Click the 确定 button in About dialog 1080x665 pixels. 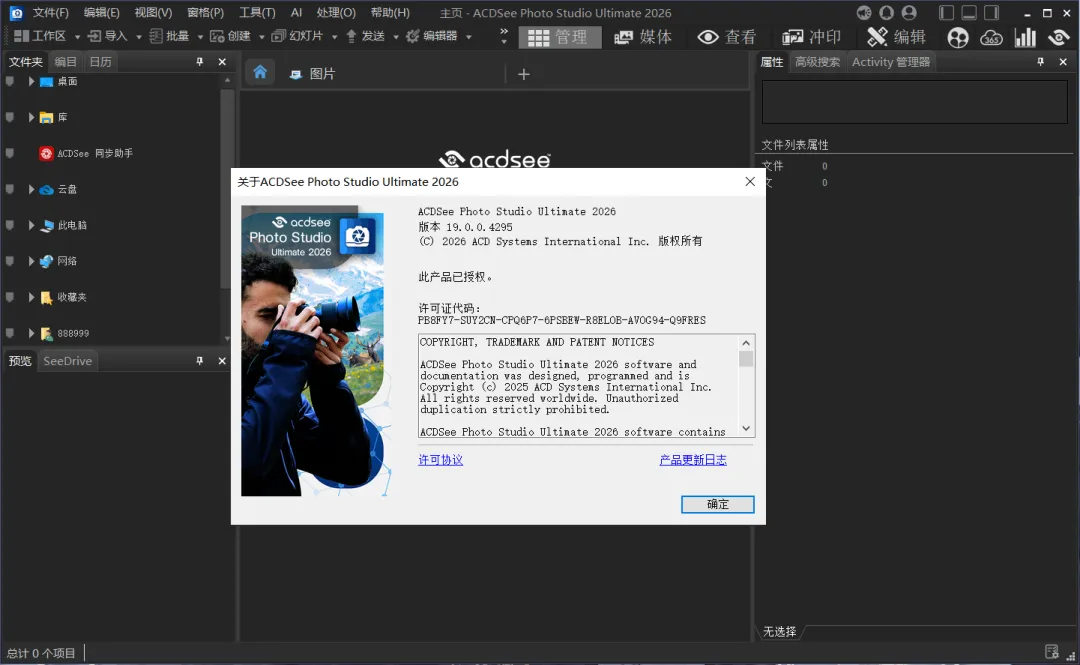coord(717,504)
